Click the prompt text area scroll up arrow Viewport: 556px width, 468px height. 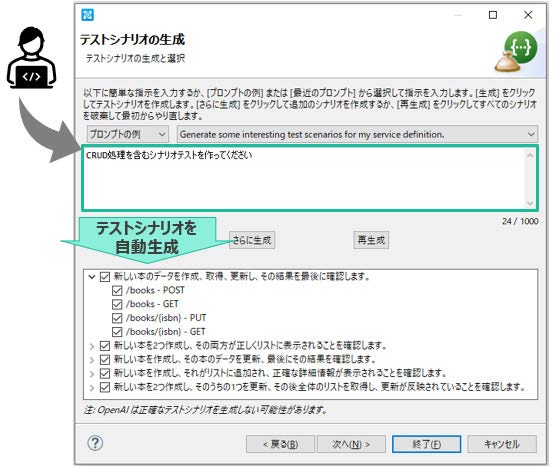[530, 155]
